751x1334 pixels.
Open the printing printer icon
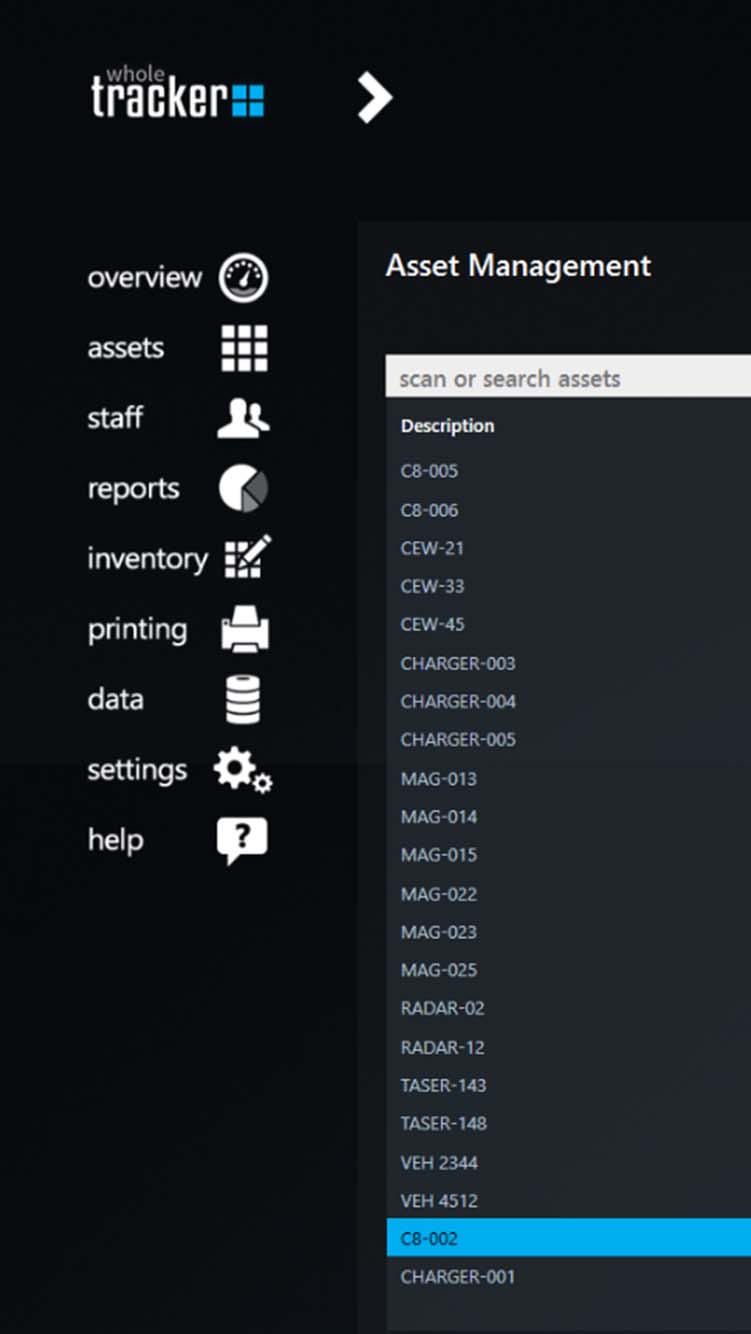[245, 629]
